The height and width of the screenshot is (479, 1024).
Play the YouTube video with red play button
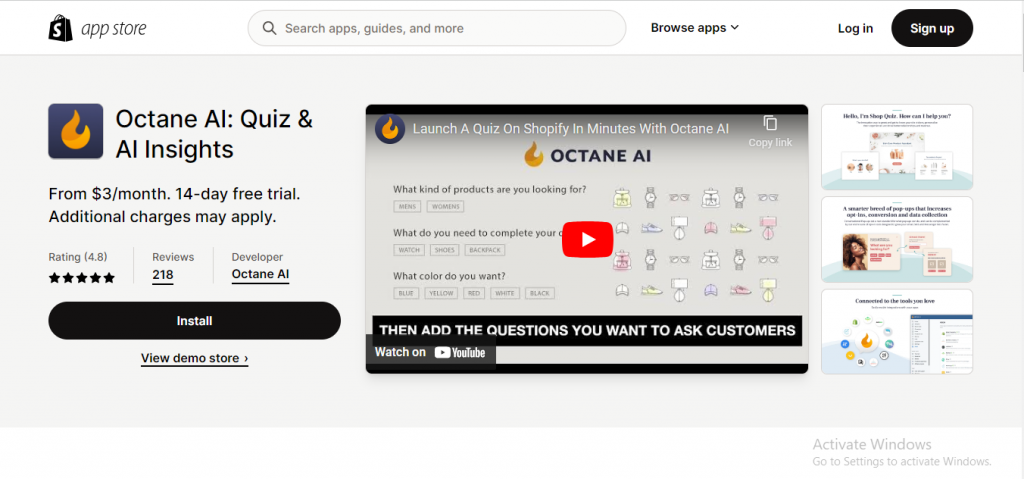(x=586, y=239)
